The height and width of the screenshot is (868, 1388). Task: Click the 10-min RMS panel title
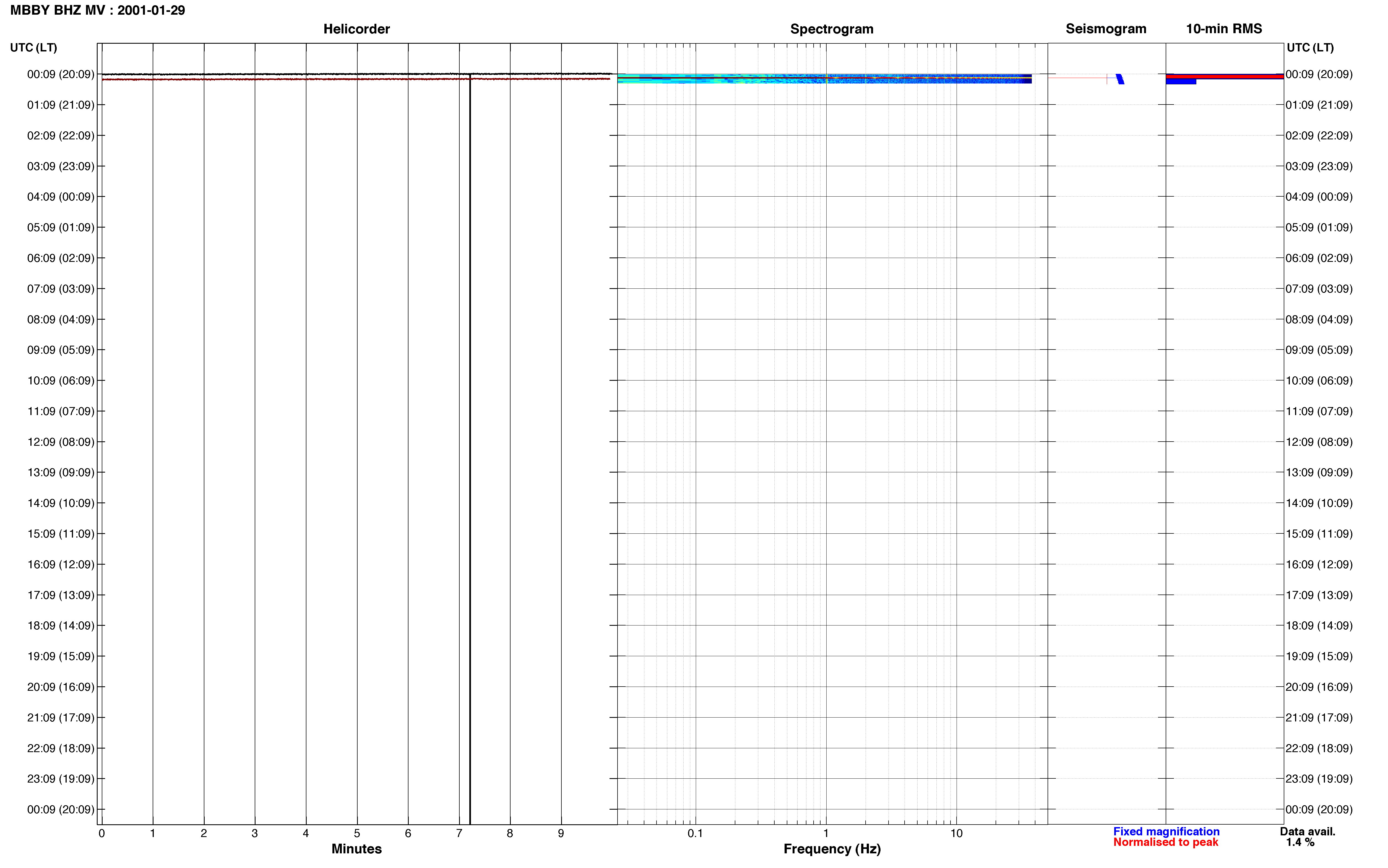(x=1224, y=29)
